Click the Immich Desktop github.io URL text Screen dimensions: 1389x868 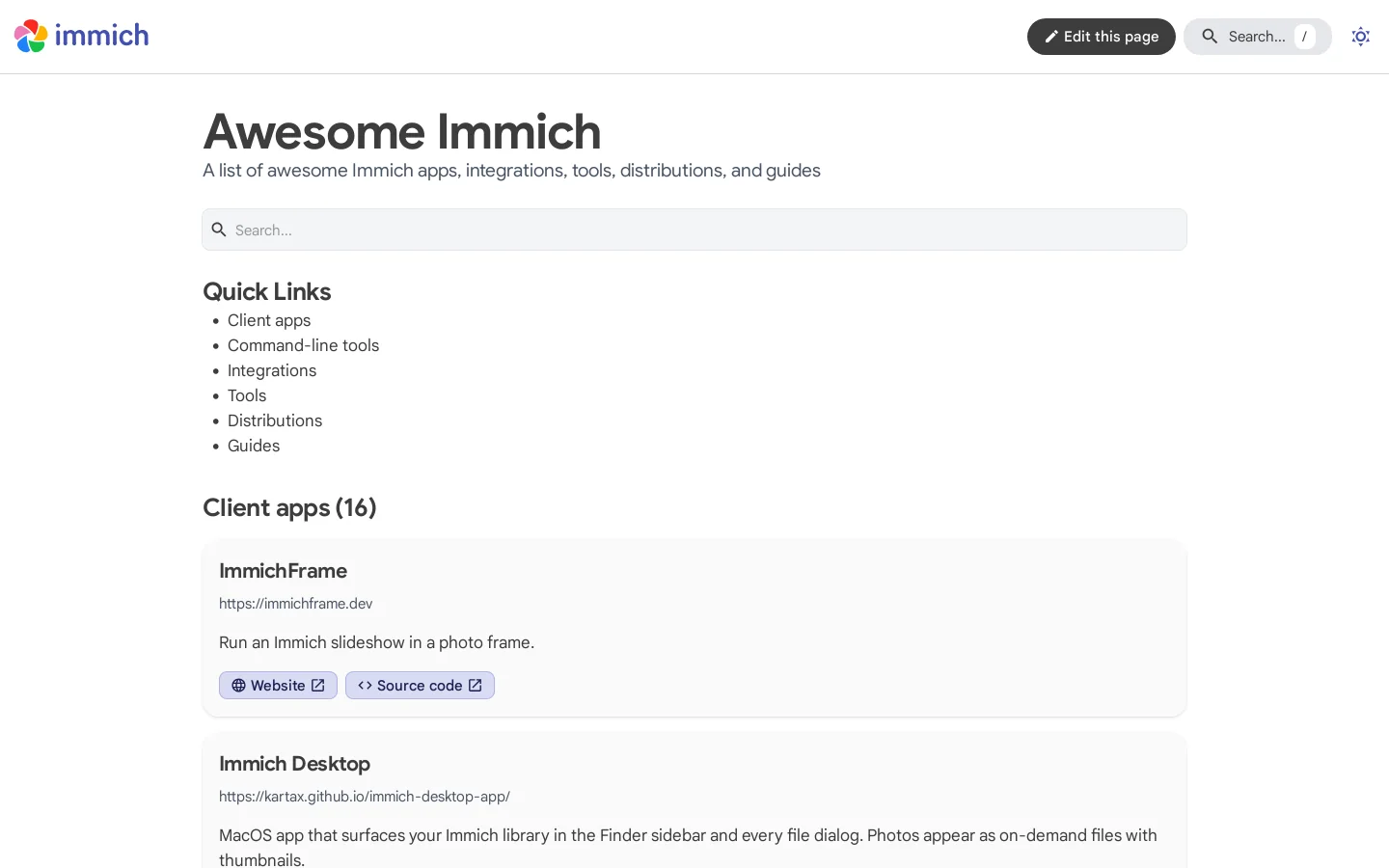[365, 797]
